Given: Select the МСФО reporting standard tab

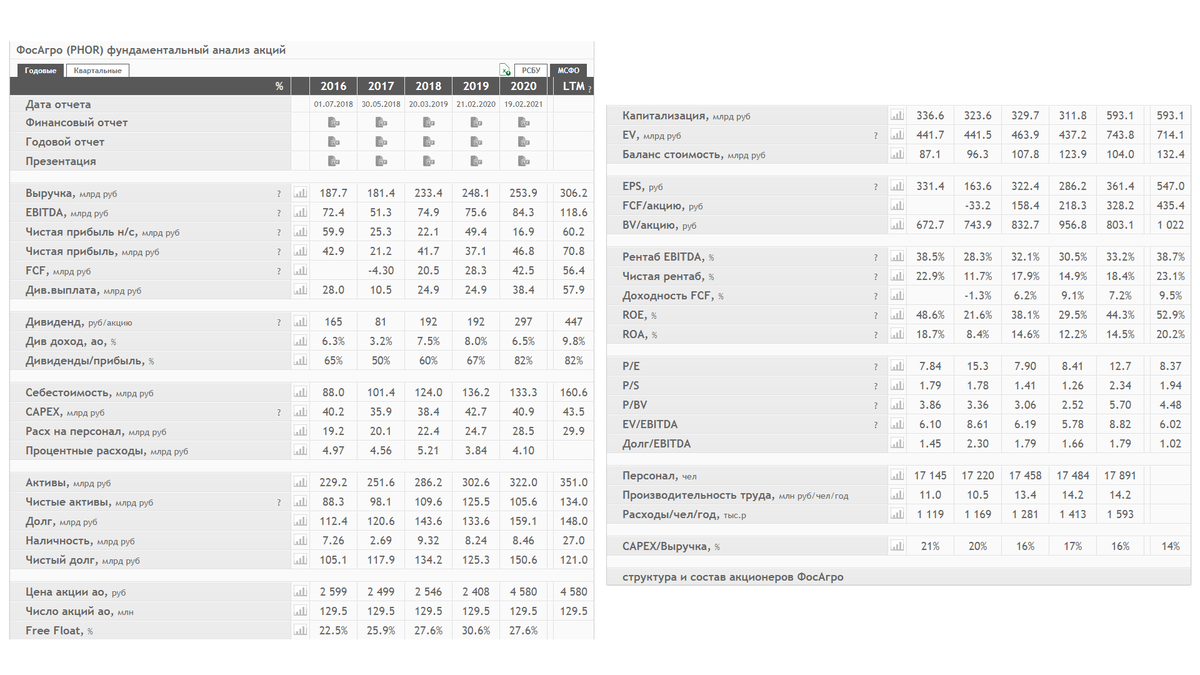Looking at the screenshot, I should (570, 71).
